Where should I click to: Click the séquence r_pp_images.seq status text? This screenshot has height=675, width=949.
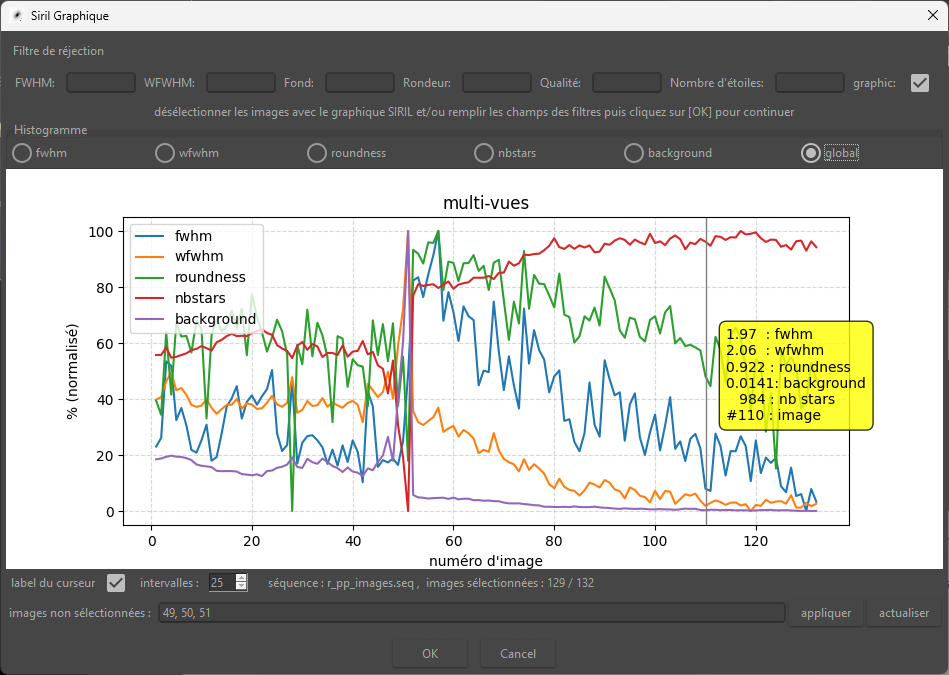click(x=341, y=583)
